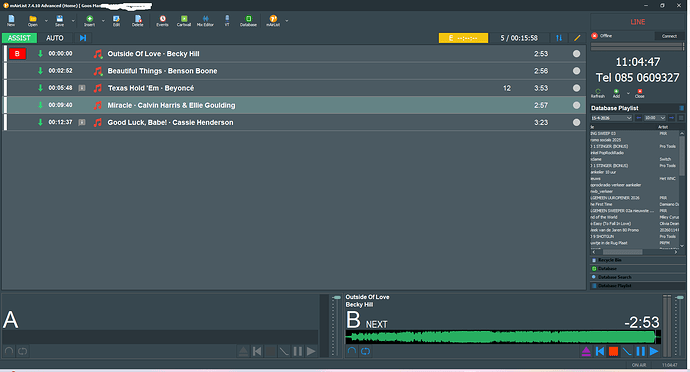
Task: Open the Recycle Bin browser tab
Action: coord(638,260)
